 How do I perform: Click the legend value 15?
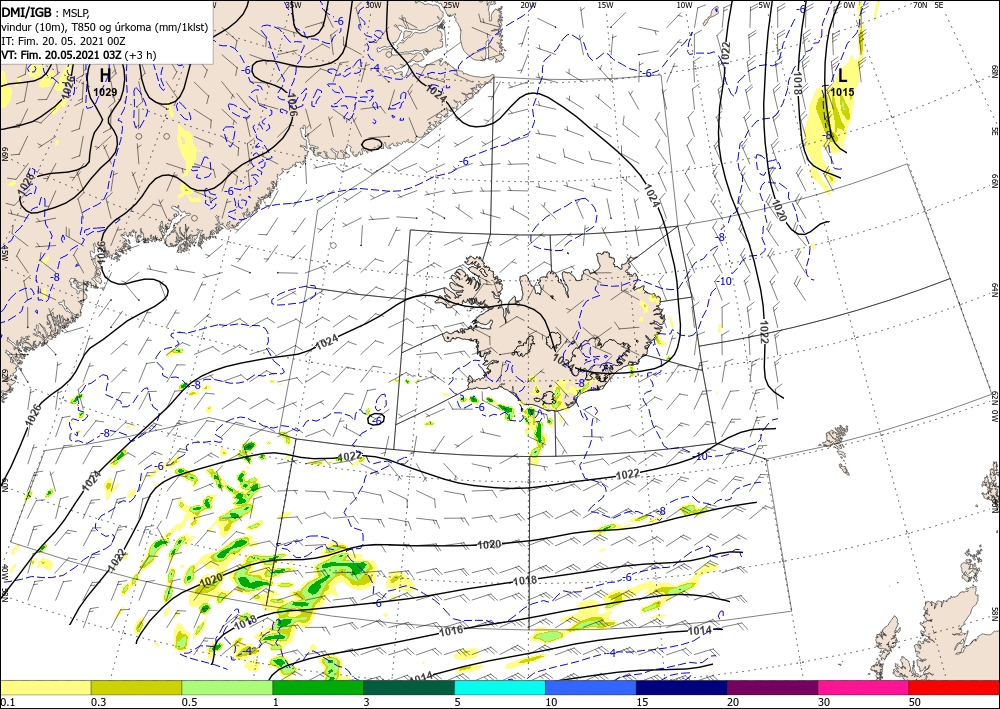coord(642,702)
